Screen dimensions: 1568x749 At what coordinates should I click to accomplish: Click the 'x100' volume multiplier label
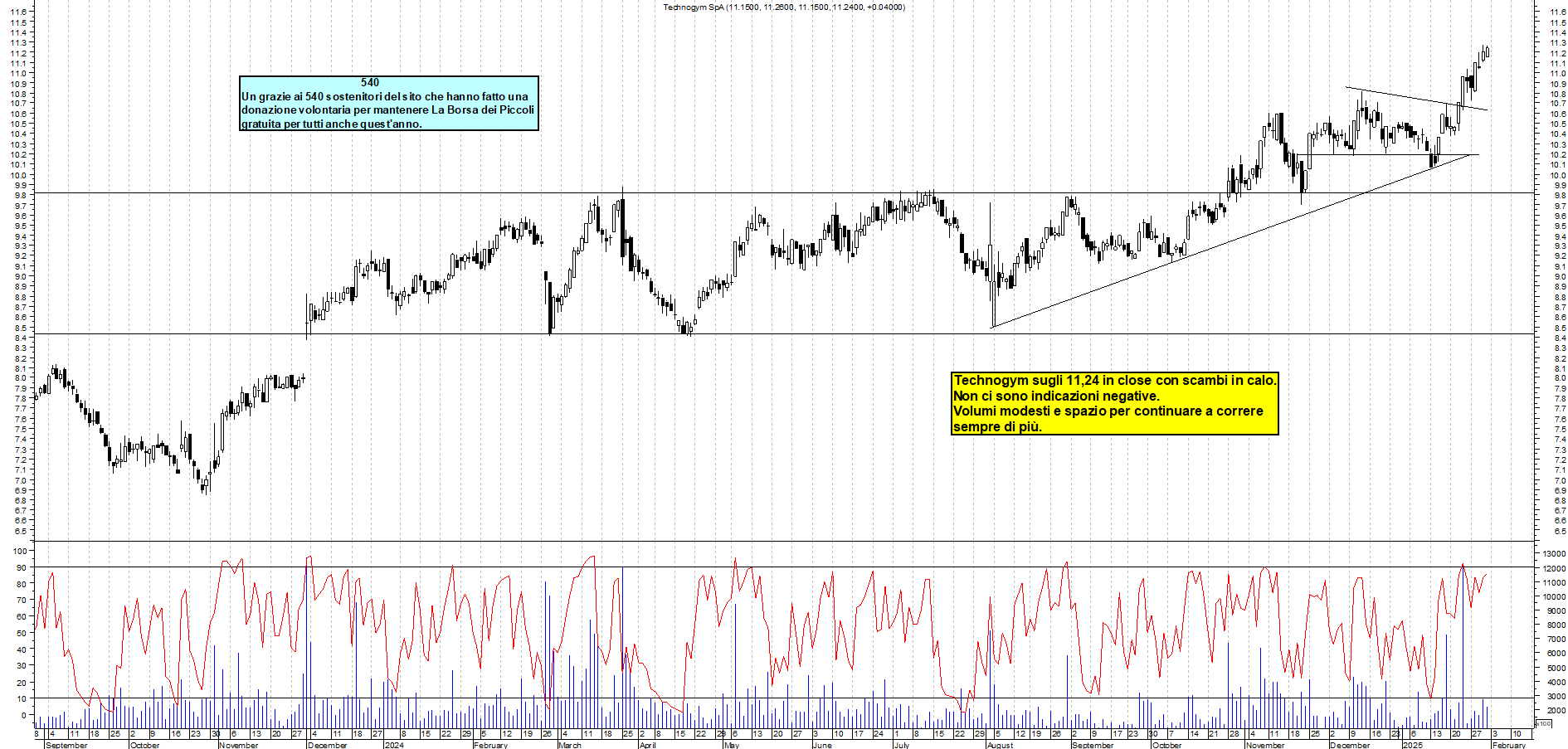click(1544, 723)
